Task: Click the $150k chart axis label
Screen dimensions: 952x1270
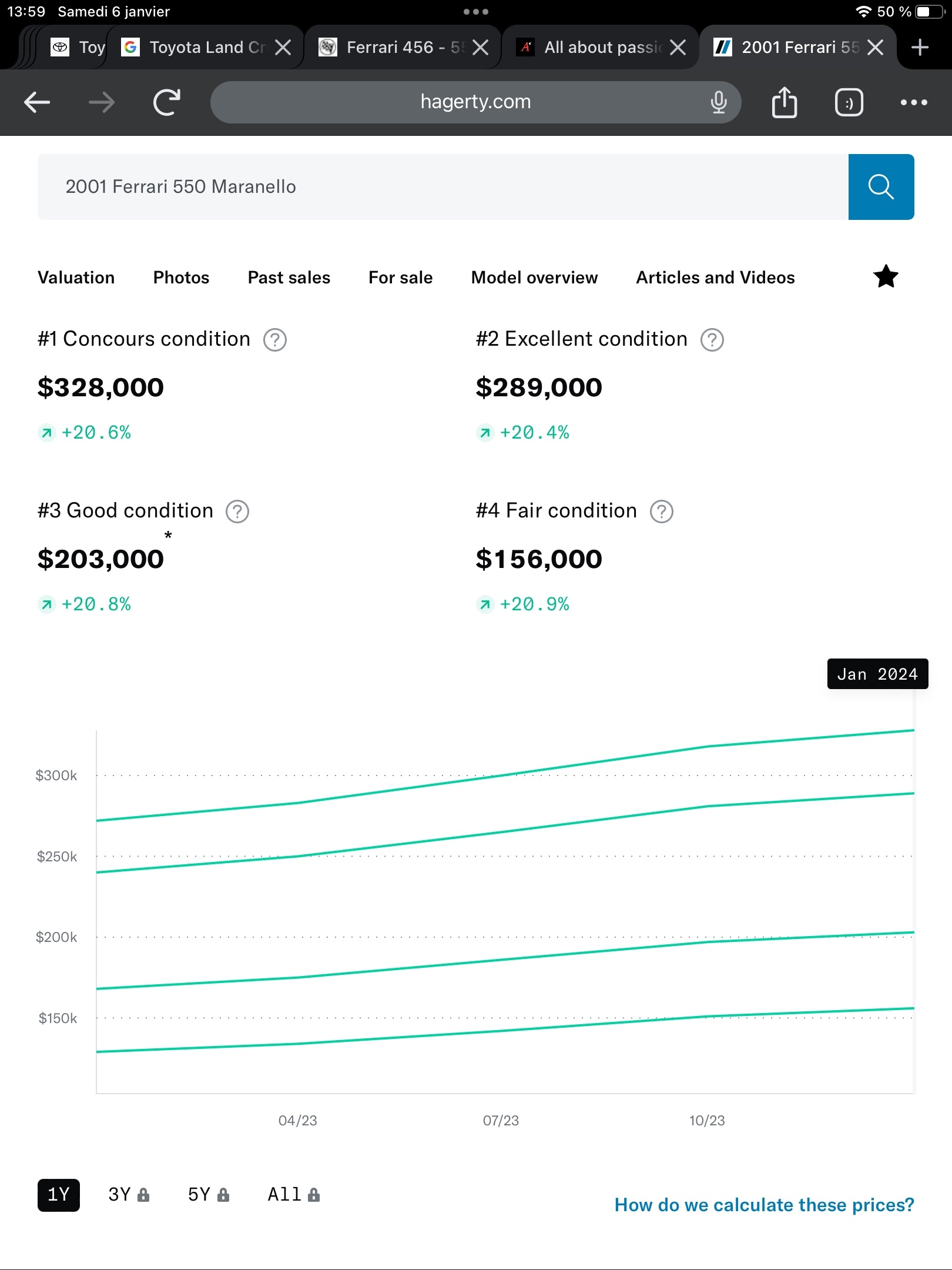Action: click(58, 1018)
